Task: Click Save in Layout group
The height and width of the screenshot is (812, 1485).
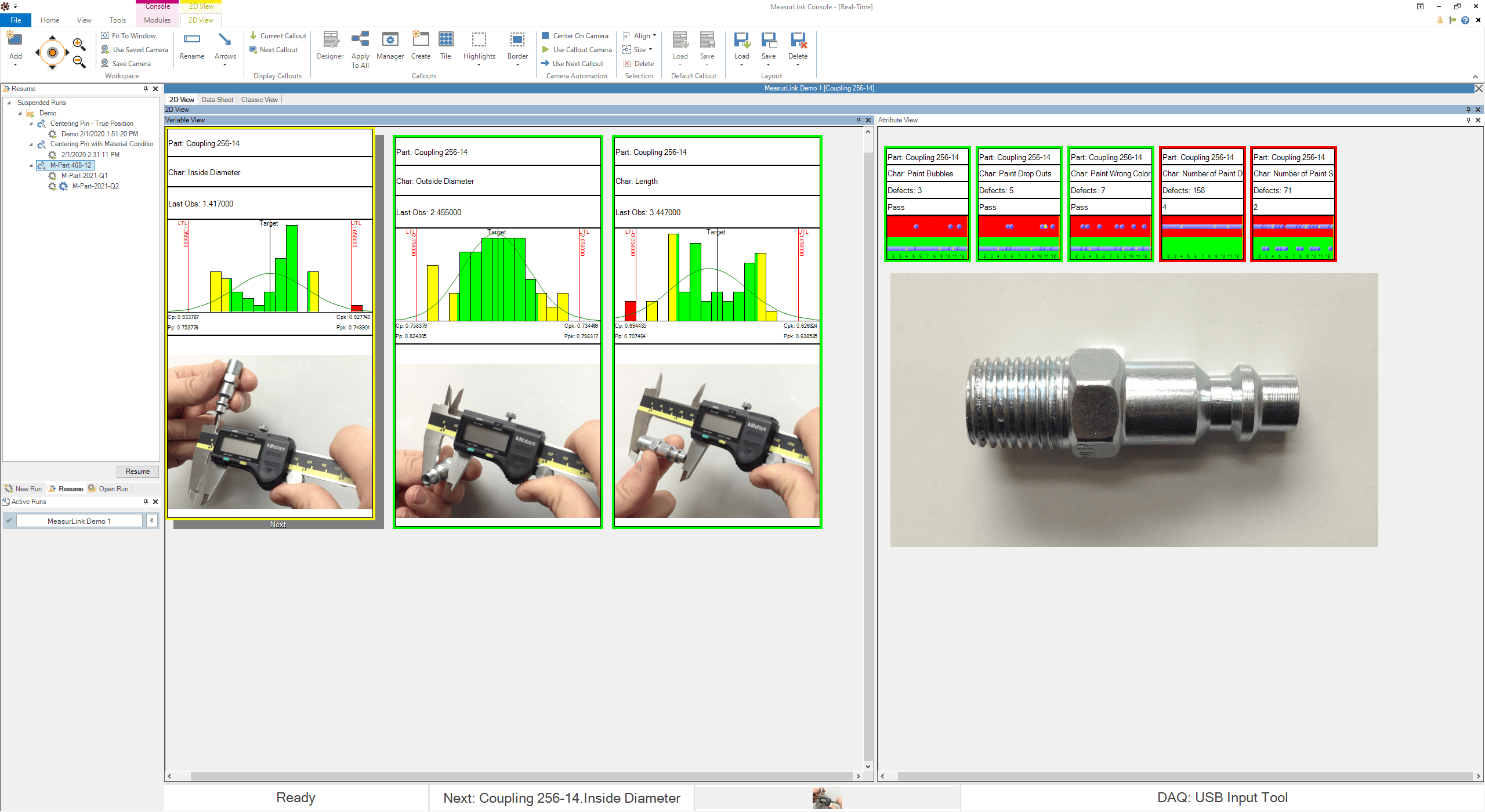Action: (769, 49)
